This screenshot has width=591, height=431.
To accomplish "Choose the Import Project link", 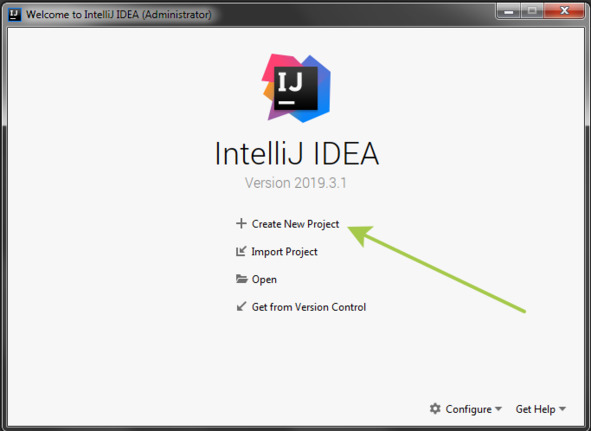I will click(x=285, y=252).
